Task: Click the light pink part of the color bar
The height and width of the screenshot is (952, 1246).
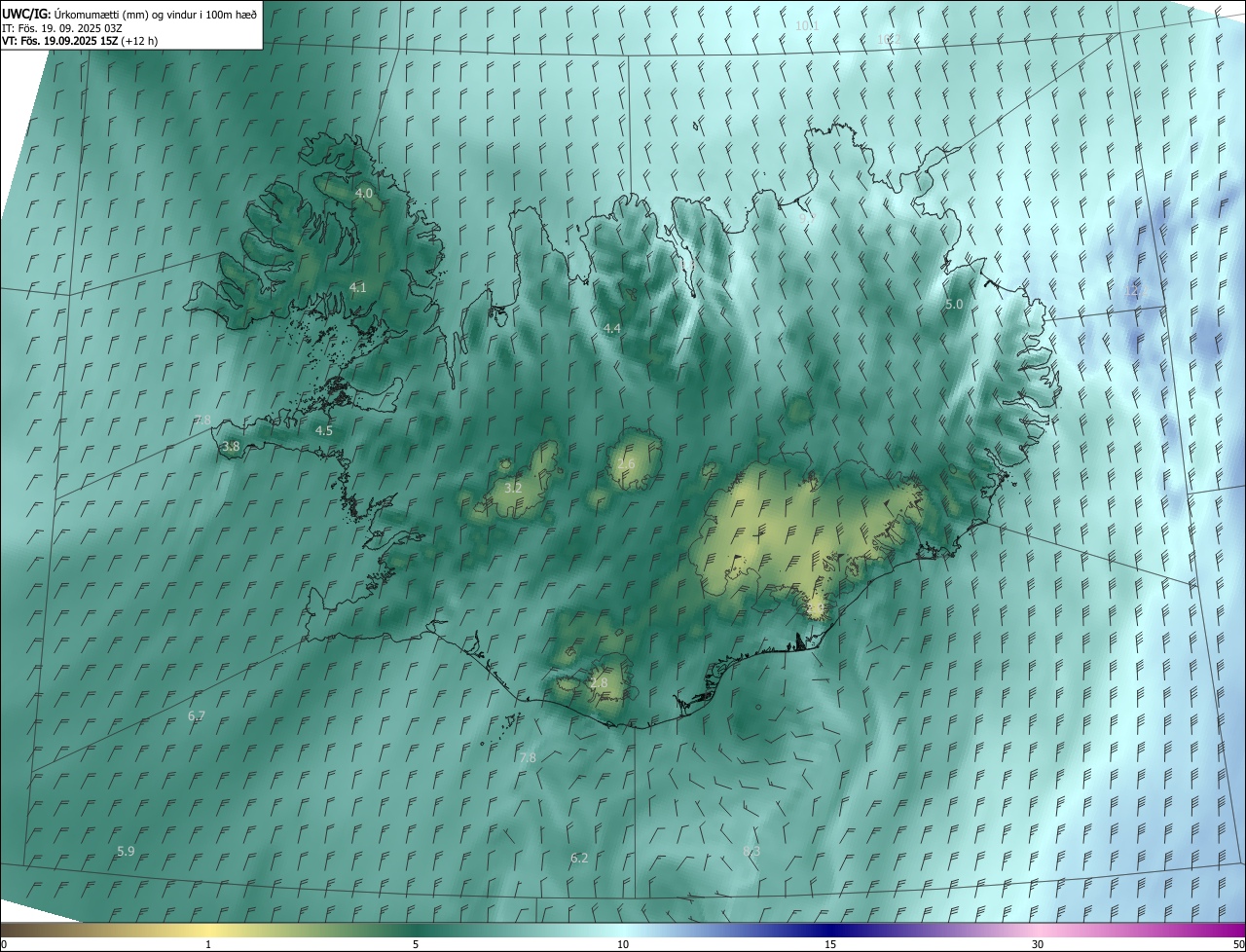Action: click(1038, 931)
